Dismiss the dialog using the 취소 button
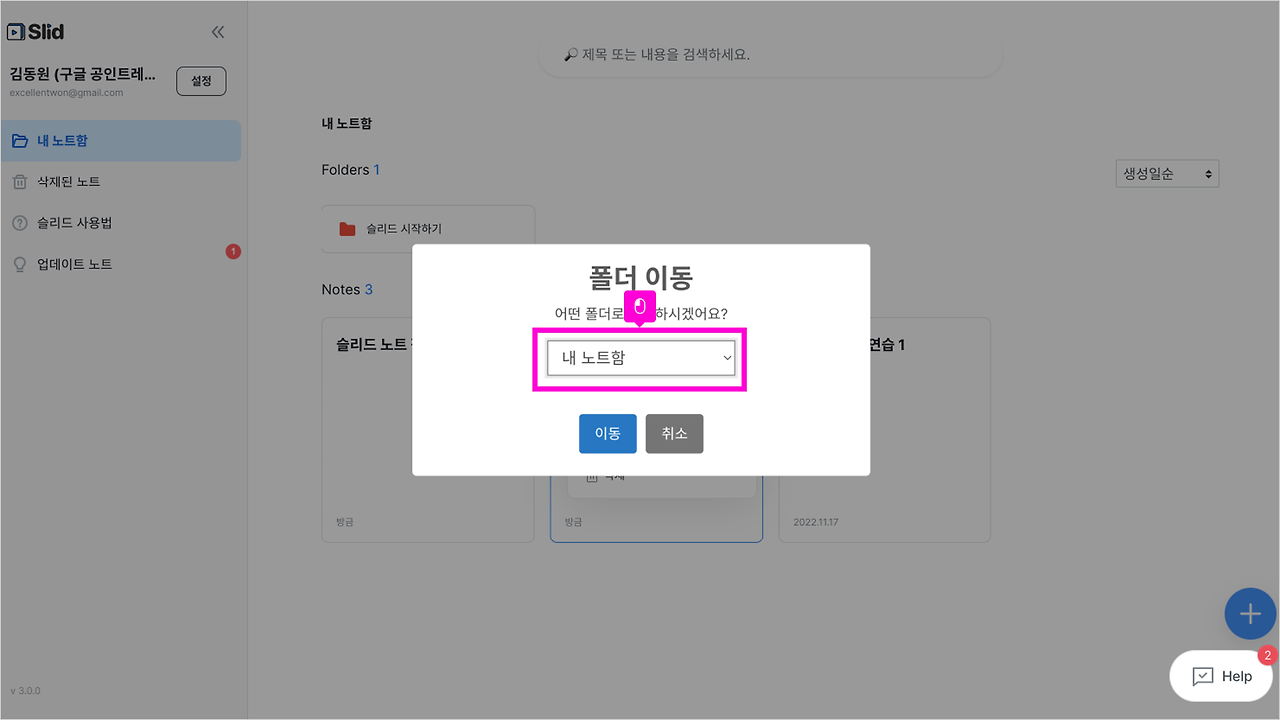Image resolution: width=1280 pixels, height=720 pixels. (x=674, y=433)
